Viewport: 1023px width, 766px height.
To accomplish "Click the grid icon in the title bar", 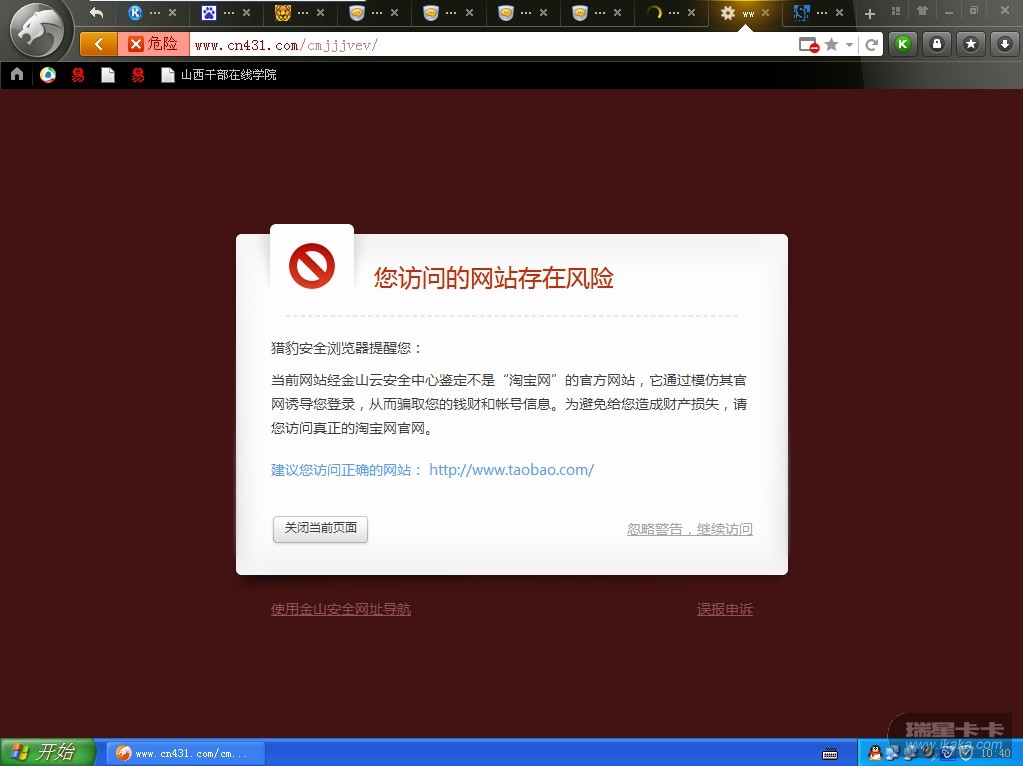I will pos(896,11).
